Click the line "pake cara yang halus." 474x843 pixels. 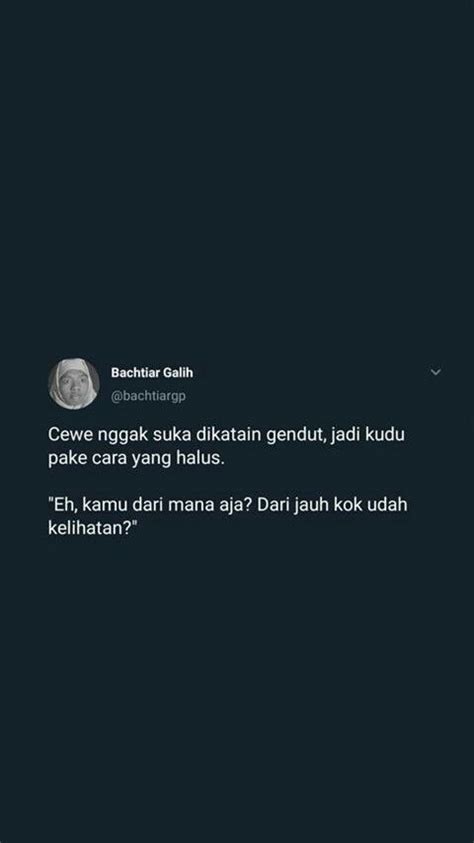click(135, 460)
